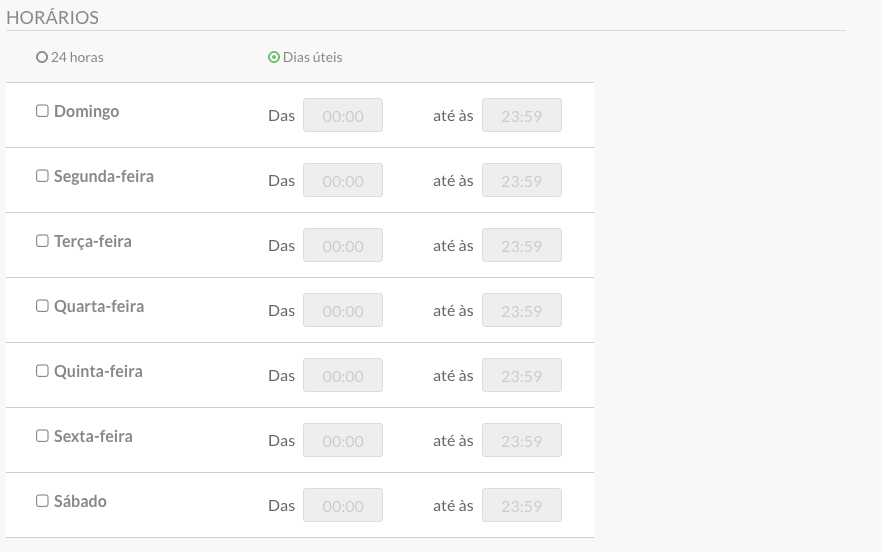This screenshot has height=552, width=882.
Task: Select Sábado end time 23:59 field
Action: point(521,505)
